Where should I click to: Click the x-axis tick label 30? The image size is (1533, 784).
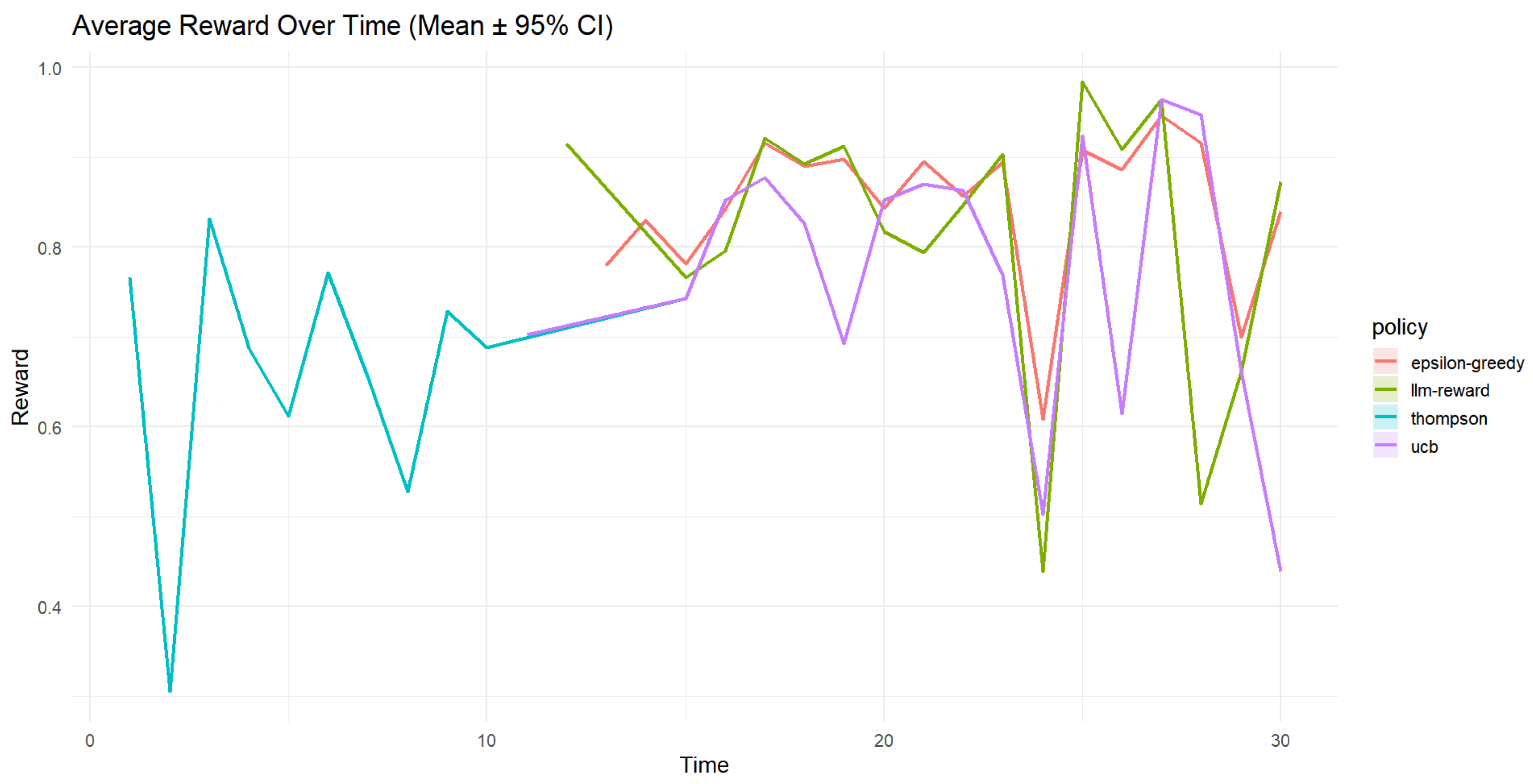[x=1280, y=741]
